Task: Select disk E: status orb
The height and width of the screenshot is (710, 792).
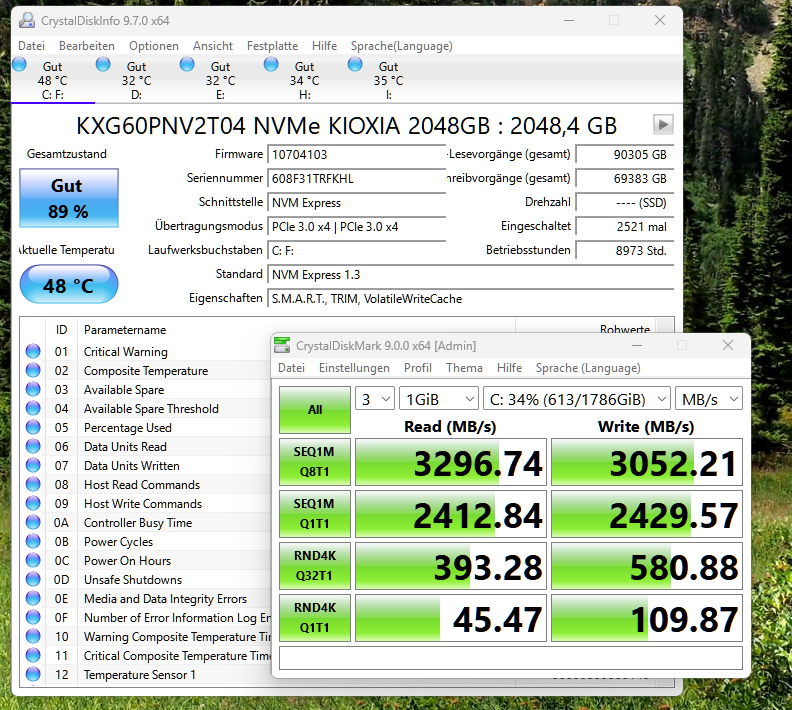Action: (187, 64)
